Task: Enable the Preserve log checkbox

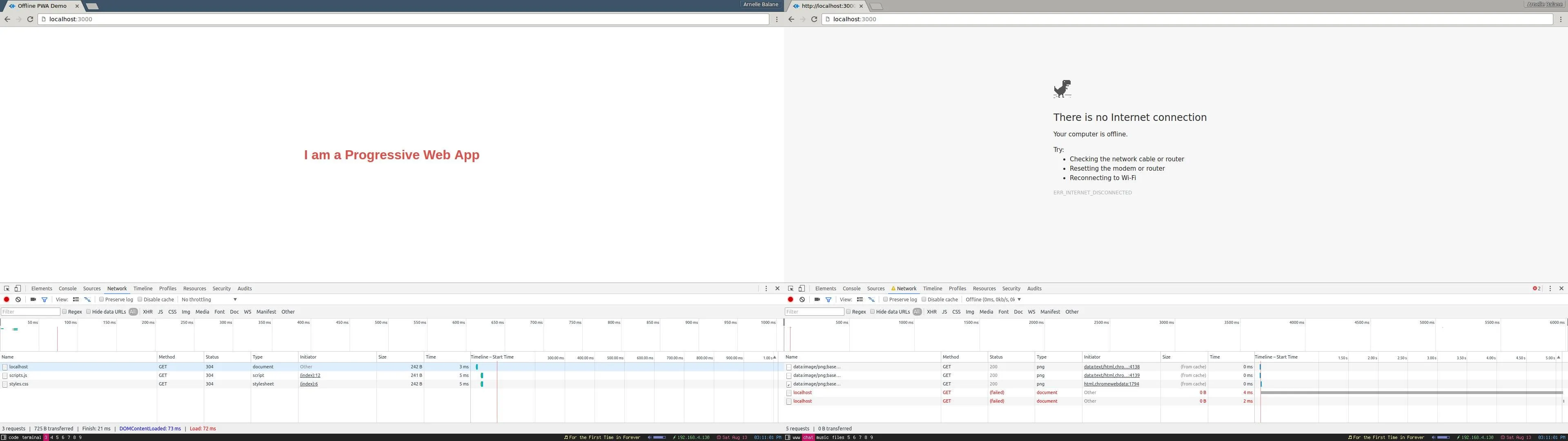Action: coord(101,299)
